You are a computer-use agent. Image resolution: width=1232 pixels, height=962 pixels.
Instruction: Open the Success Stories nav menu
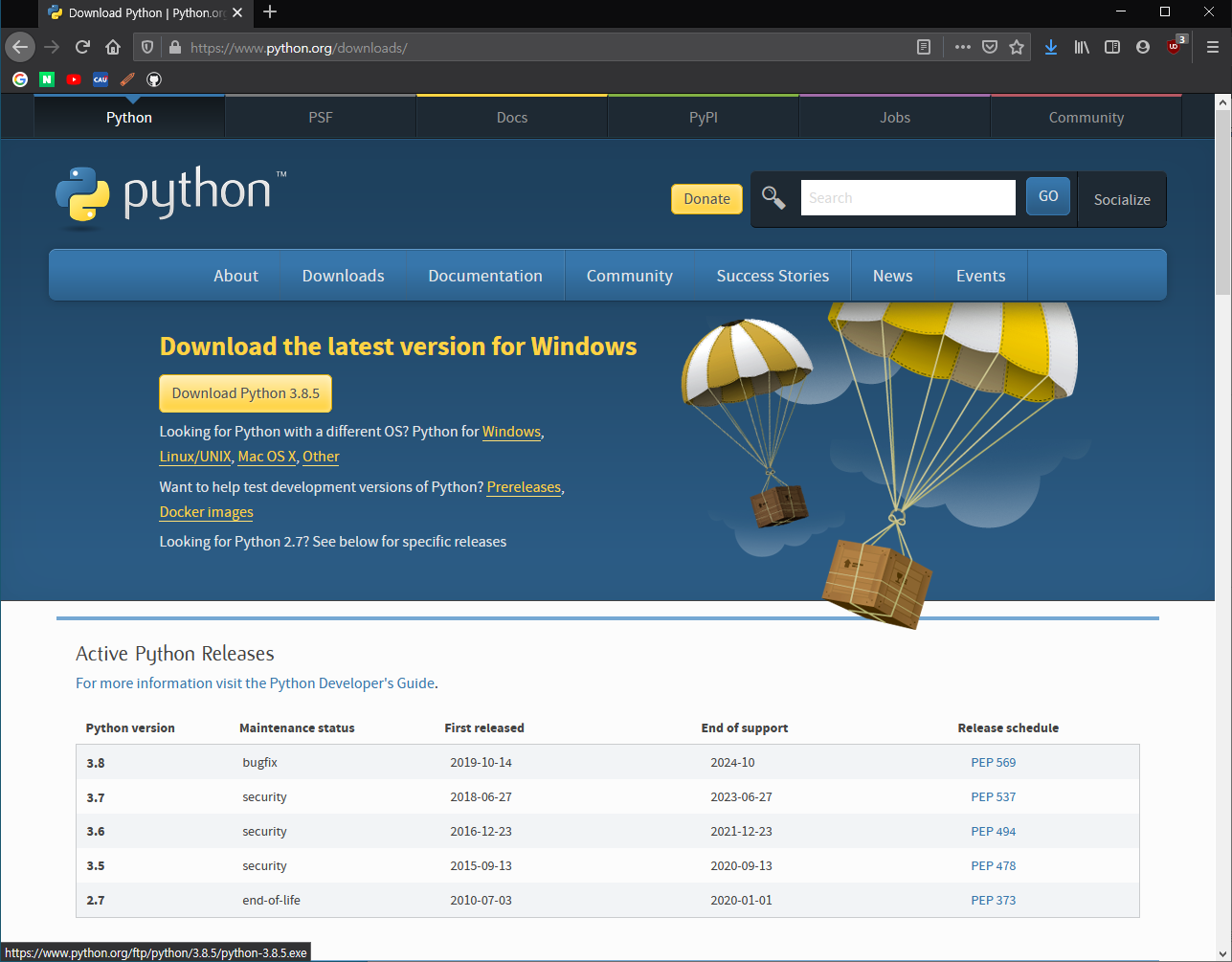coord(773,276)
